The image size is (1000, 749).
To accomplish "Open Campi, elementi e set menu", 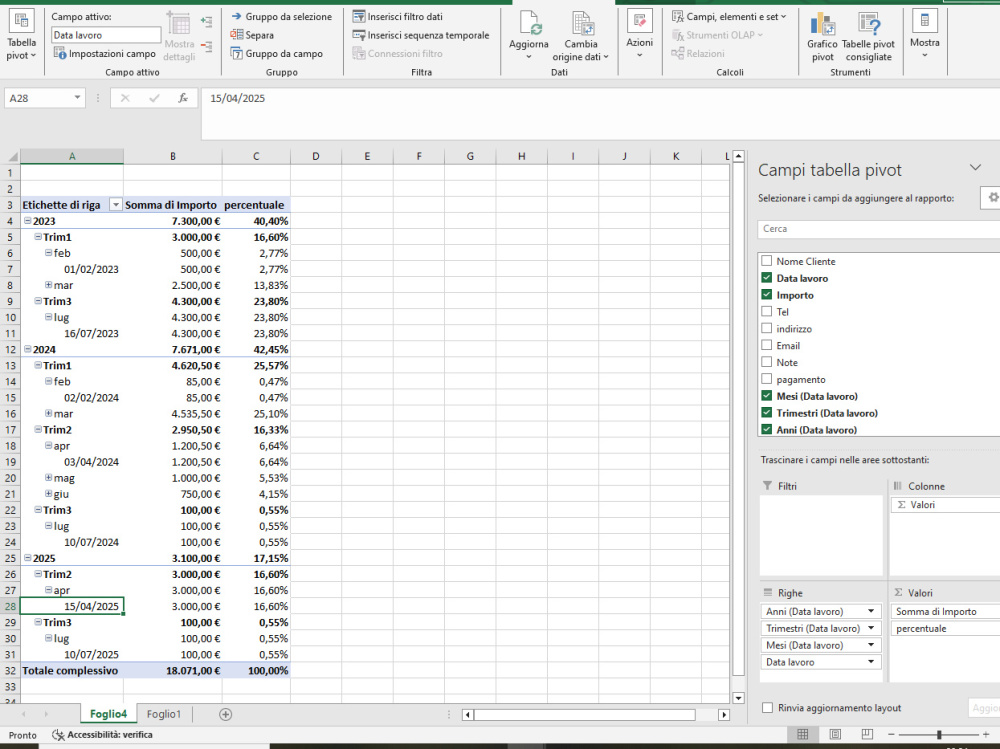I will click(729, 17).
